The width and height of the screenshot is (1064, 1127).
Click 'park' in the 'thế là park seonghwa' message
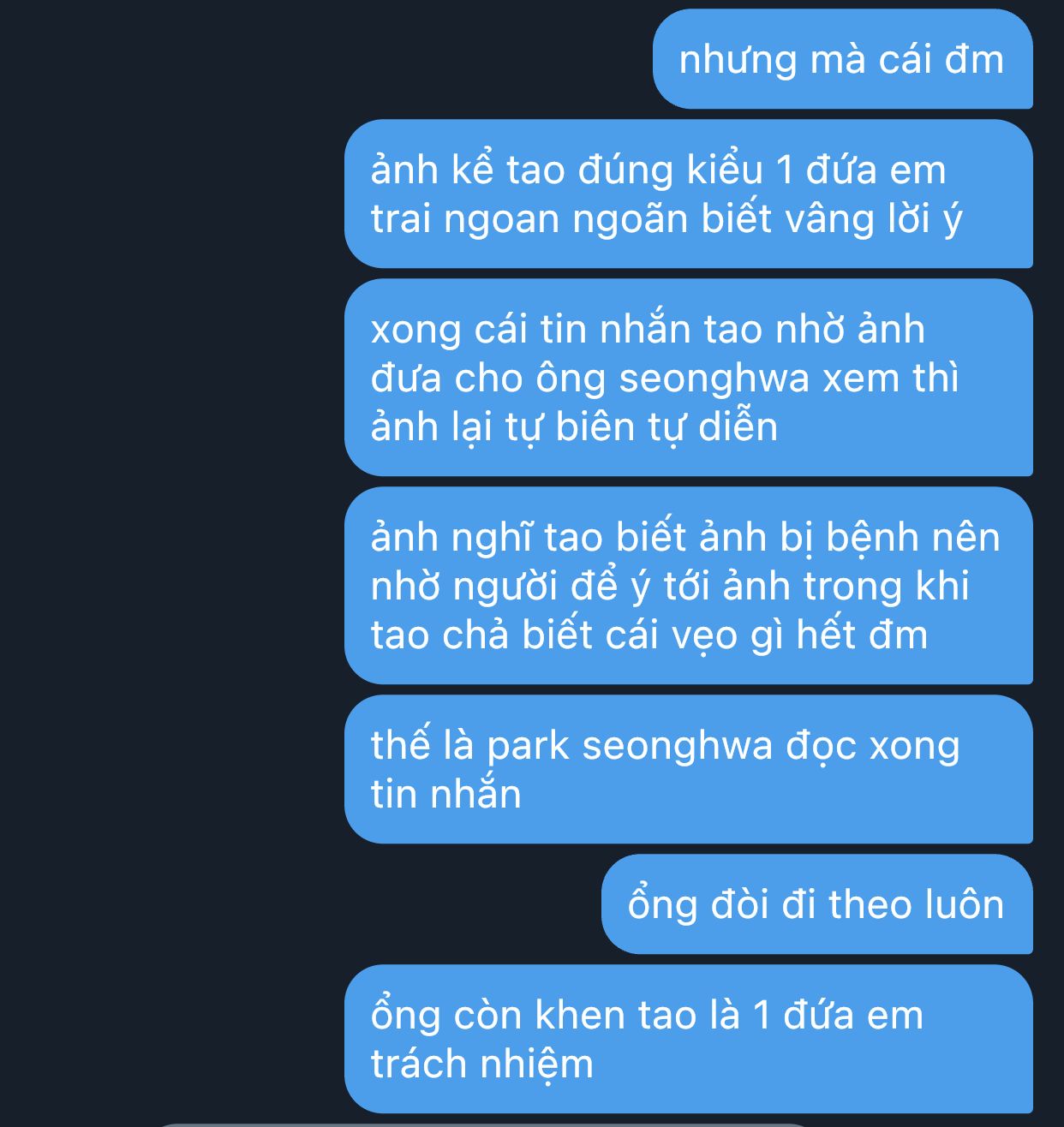[528, 747]
